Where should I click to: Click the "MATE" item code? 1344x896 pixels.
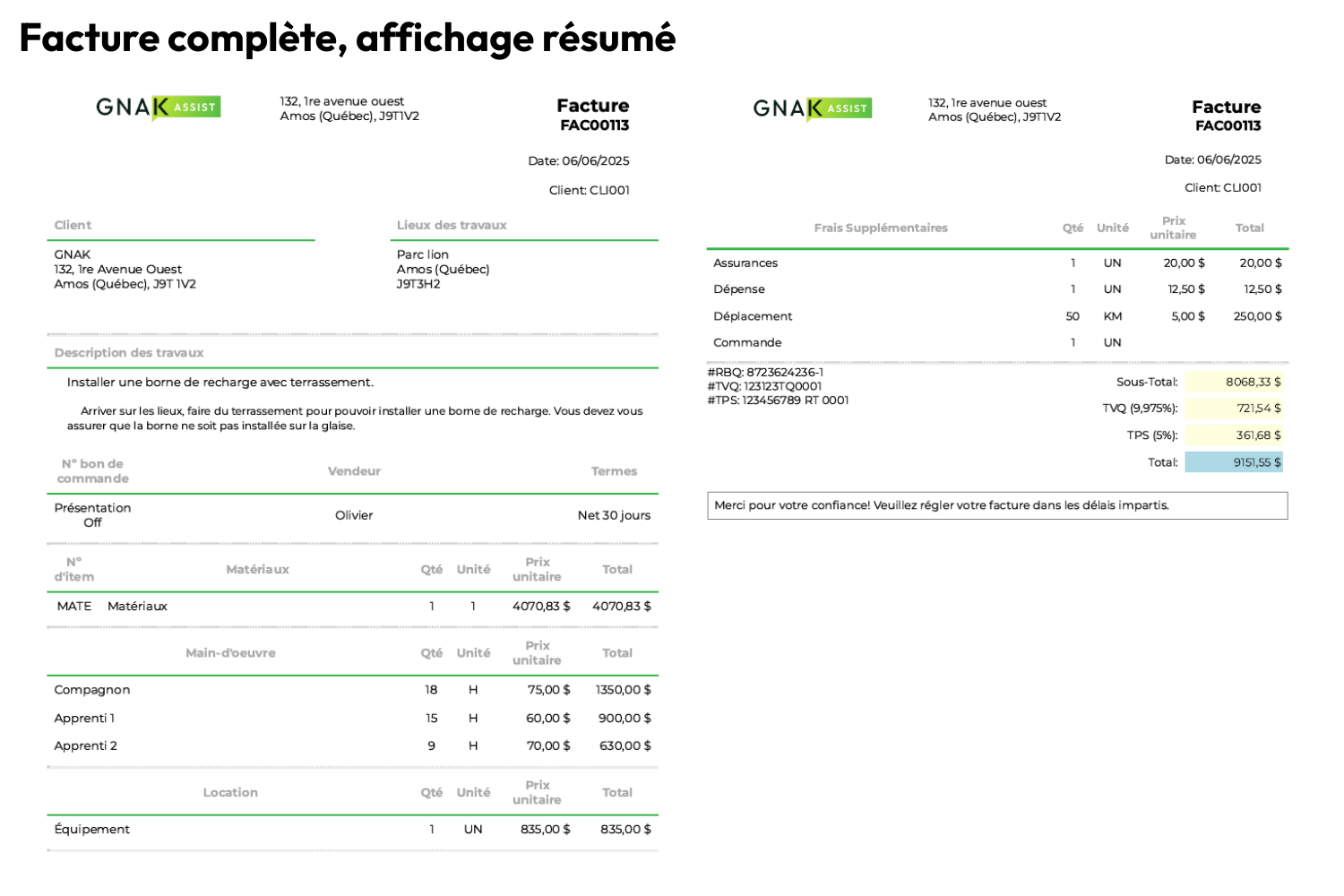tap(74, 607)
